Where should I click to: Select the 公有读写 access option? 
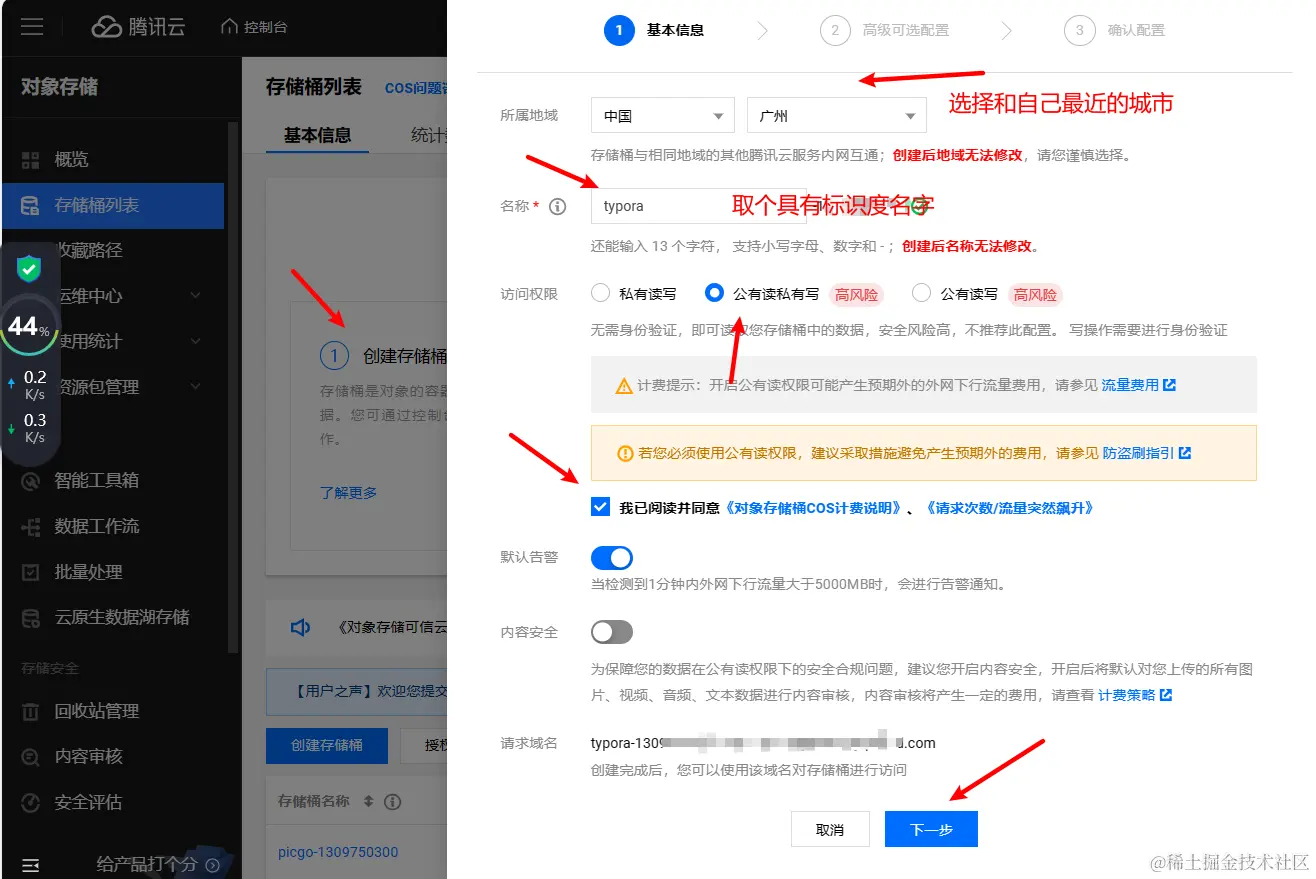922,293
